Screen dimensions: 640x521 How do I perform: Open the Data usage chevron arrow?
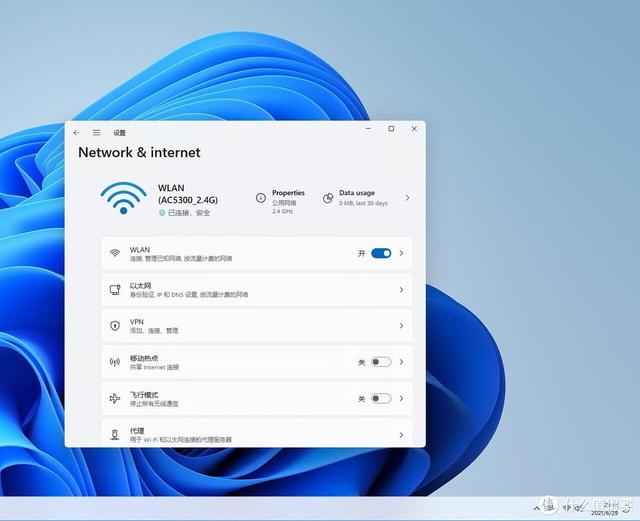[x=407, y=198]
